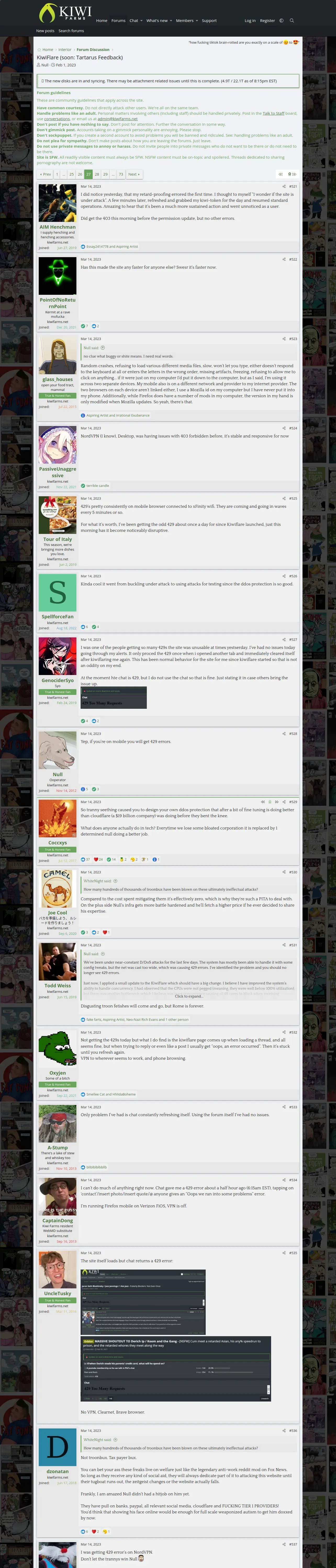Image resolution: width=336 pixels, height=1568 pixels.
Task: Click to expand the quote in post #531
Action: pyautogui.click(x=188, y=996)
